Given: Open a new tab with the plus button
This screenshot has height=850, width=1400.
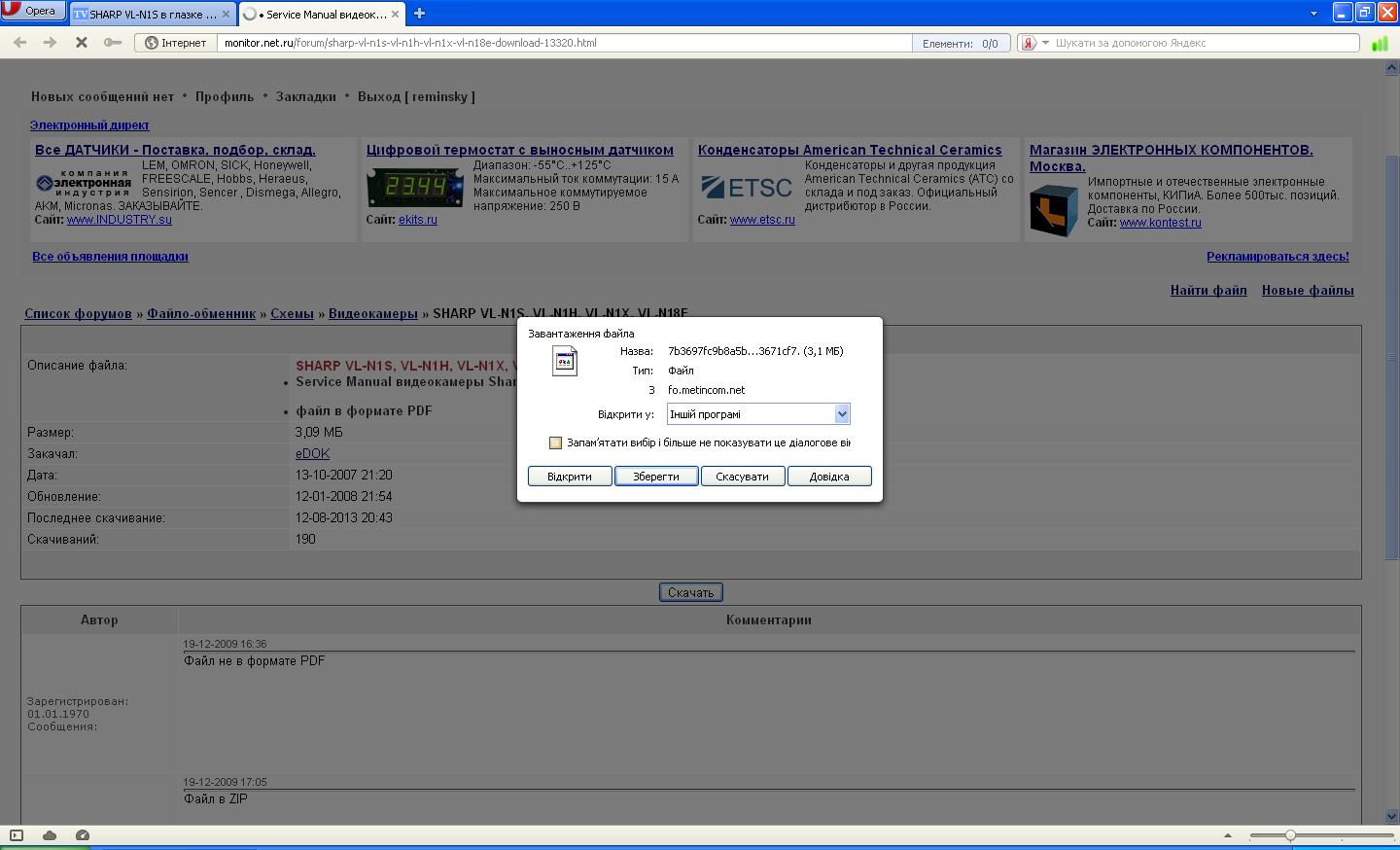Looking at the screenshot, I should [419, 14].
